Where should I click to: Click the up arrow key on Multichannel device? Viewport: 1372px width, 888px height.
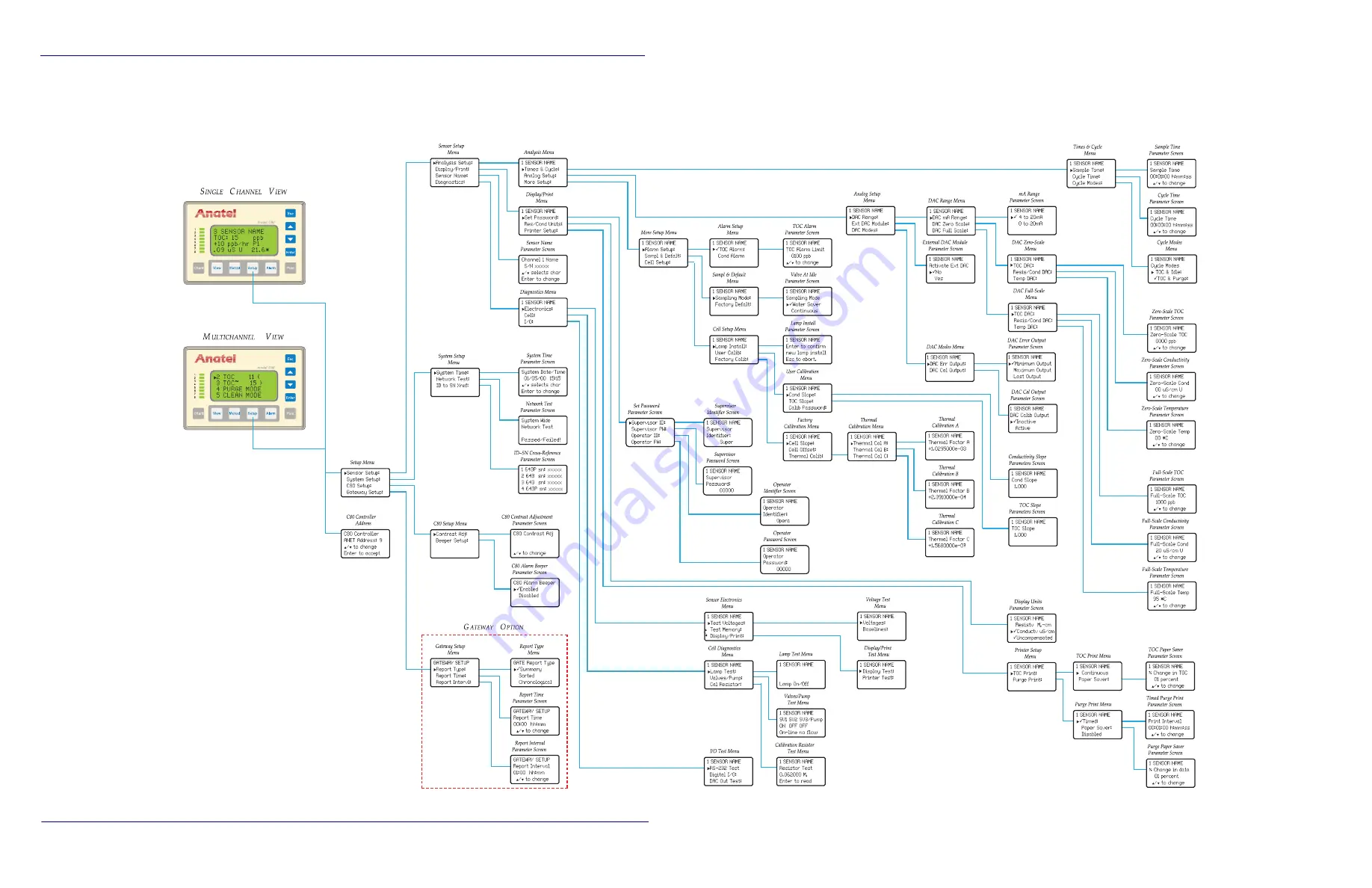click(x=291, y=371)
